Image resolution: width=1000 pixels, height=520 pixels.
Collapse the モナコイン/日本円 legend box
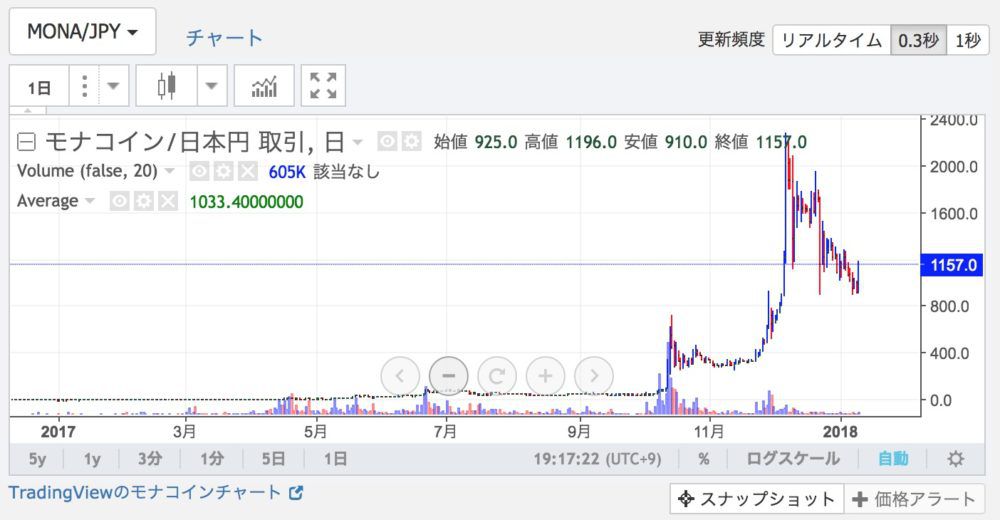click(x=26, y=142)
